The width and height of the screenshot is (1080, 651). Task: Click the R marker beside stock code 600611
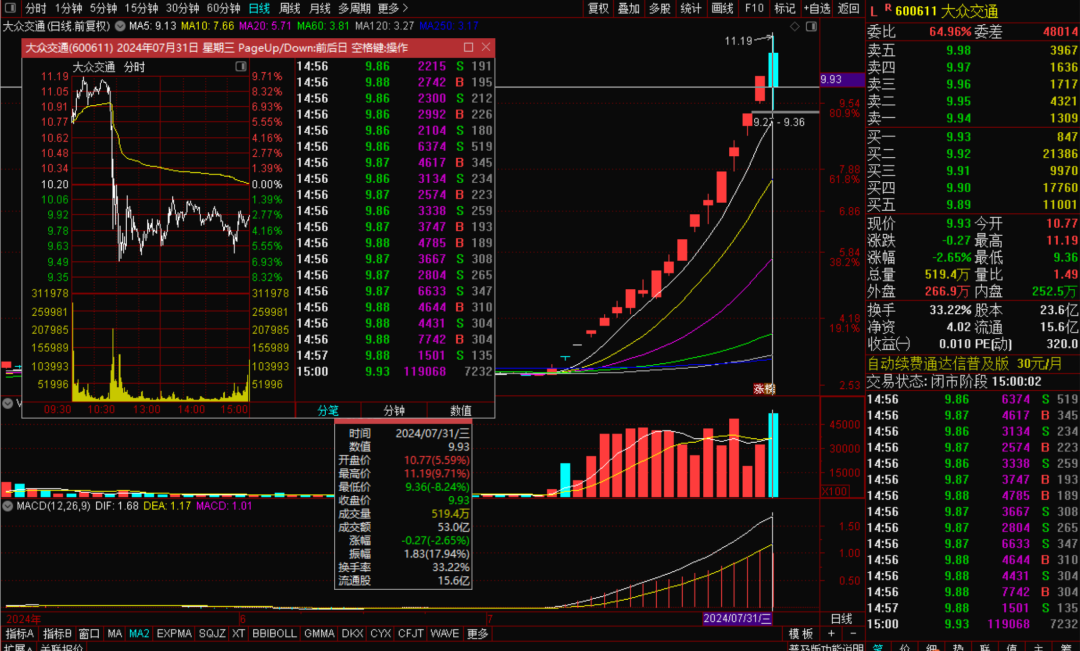(888, 8)
